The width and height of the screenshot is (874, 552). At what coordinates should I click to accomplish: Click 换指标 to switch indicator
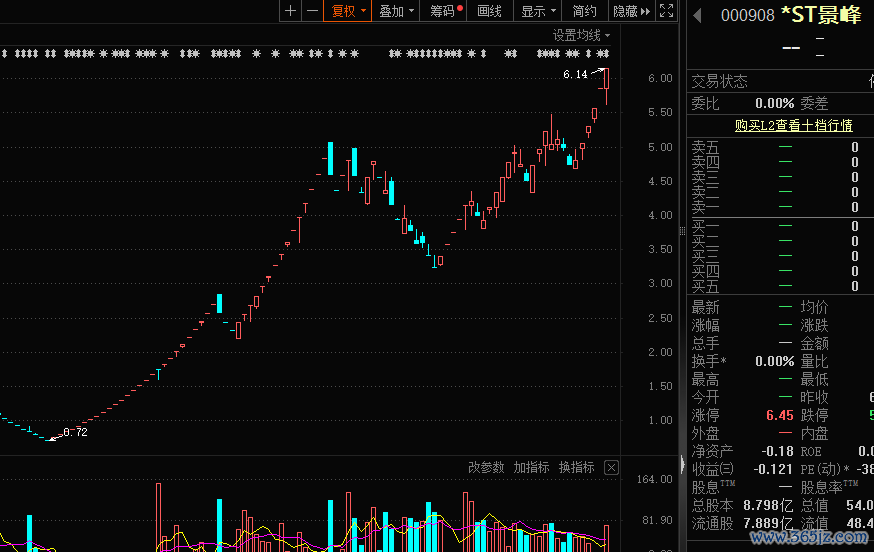tap(576, 467)
